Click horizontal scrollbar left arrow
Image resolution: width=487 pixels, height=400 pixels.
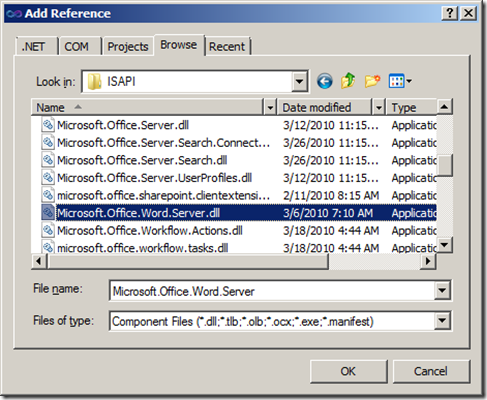click(x=39, y=261)
